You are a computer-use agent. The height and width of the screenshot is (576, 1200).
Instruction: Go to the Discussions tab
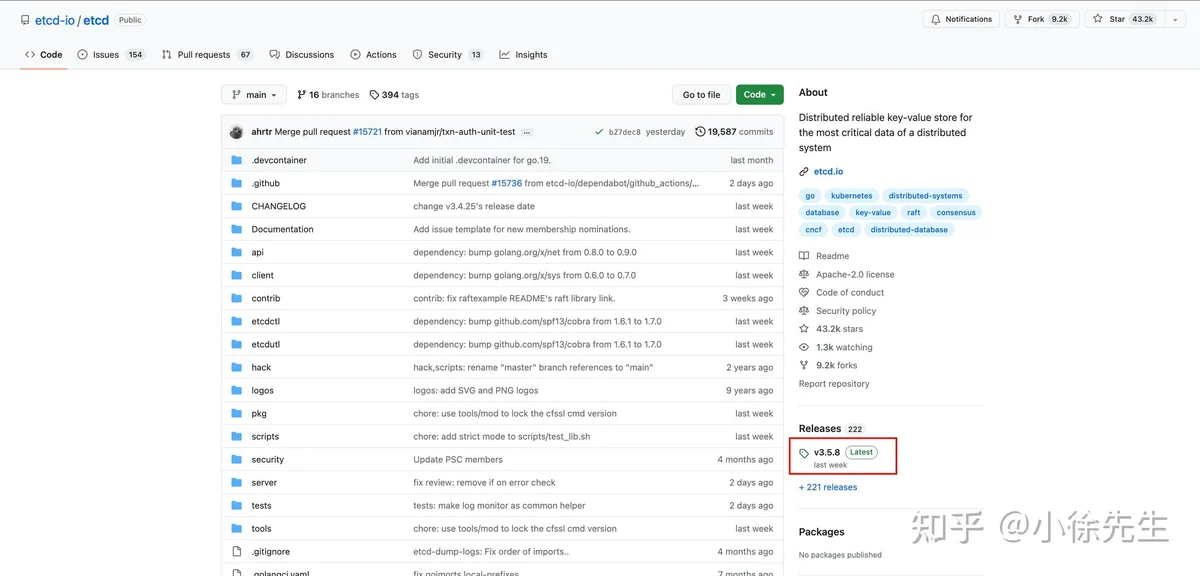[x=302, y=55]
